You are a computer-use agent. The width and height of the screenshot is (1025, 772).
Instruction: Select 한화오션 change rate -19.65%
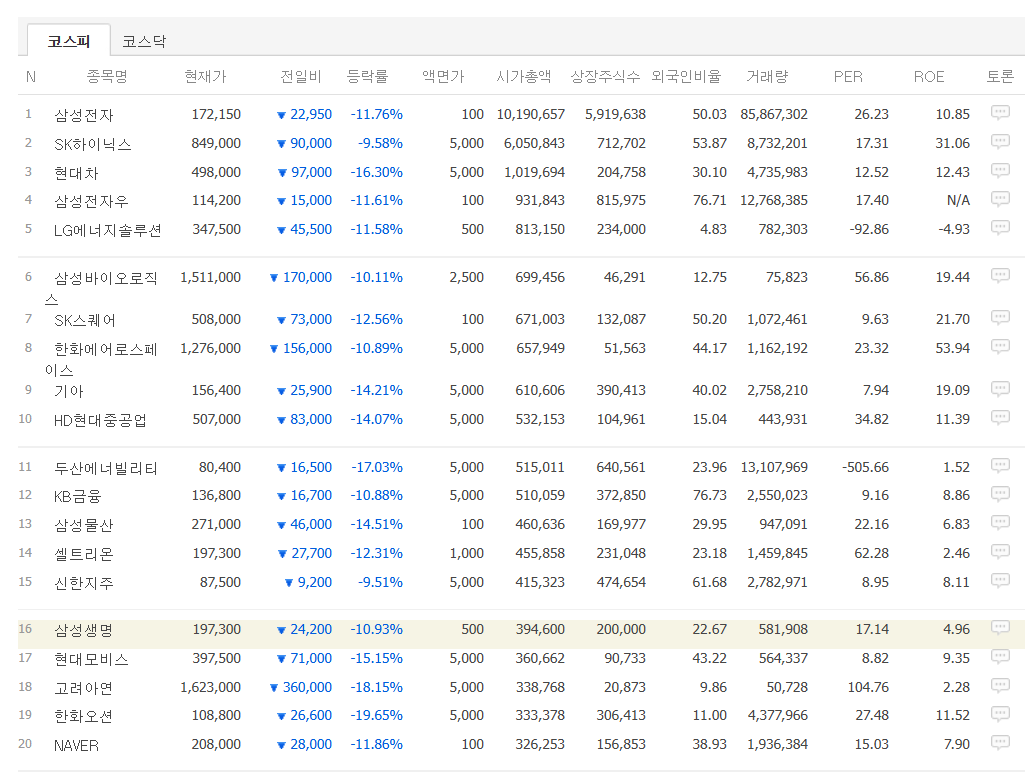pyautogui.click(x=377, y=716)
